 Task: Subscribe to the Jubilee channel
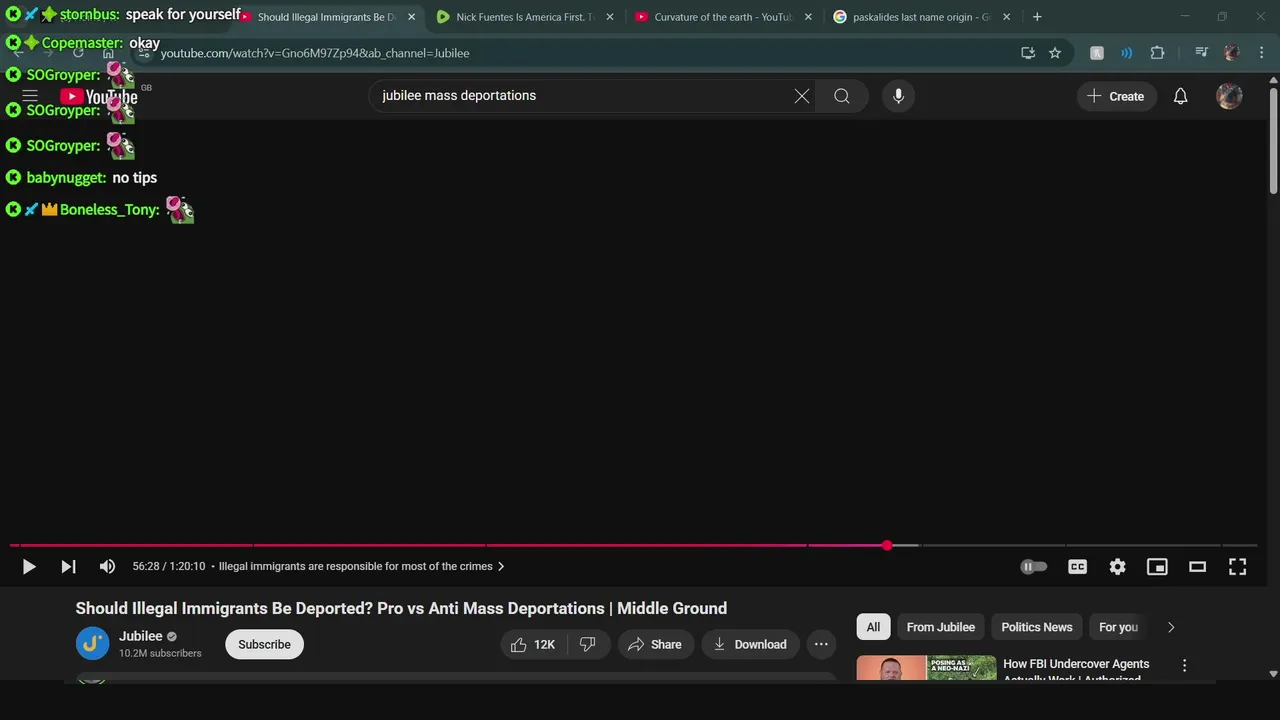pos(264,644)
